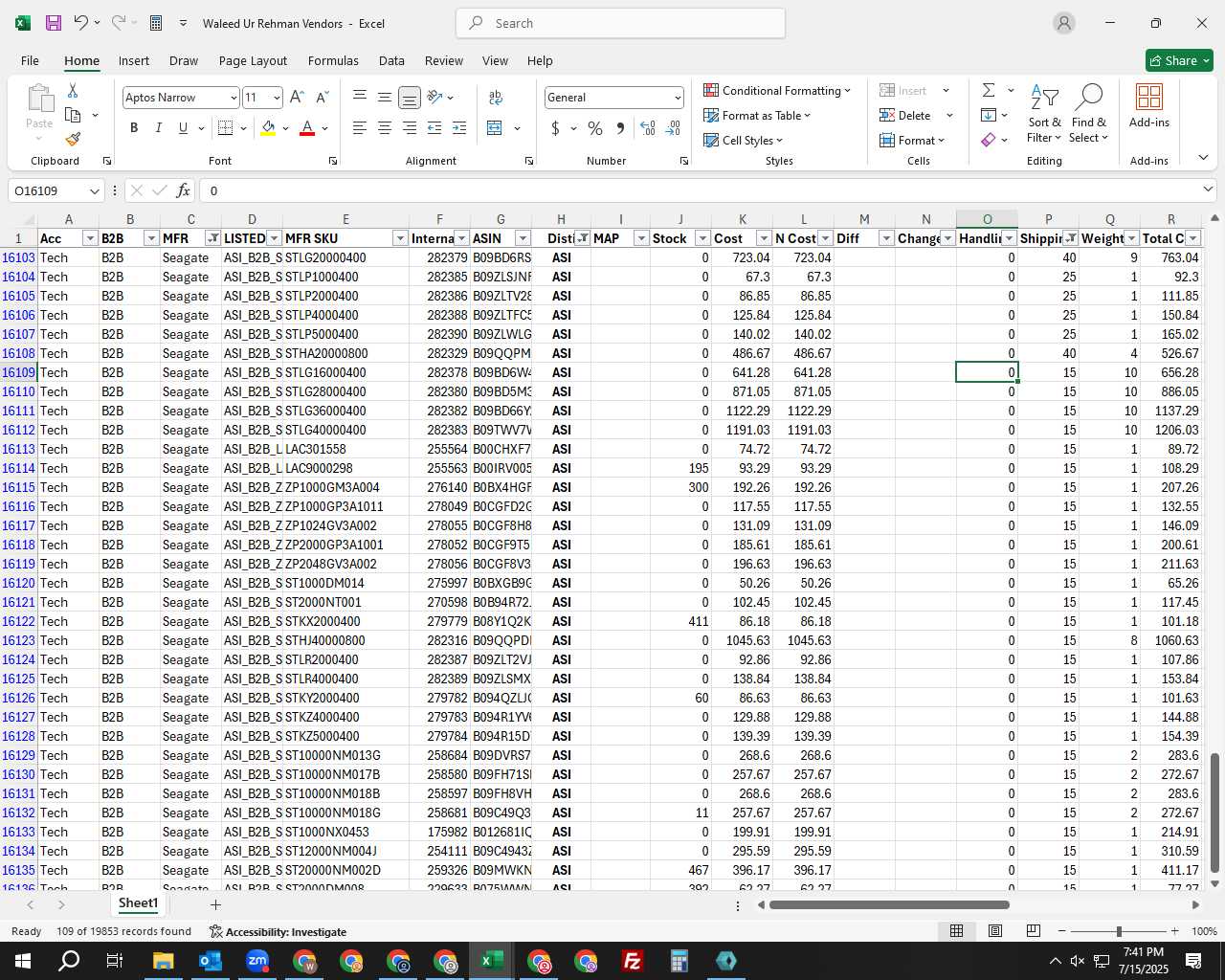
Task: Click the Comma Style icon
Action: 620,127
